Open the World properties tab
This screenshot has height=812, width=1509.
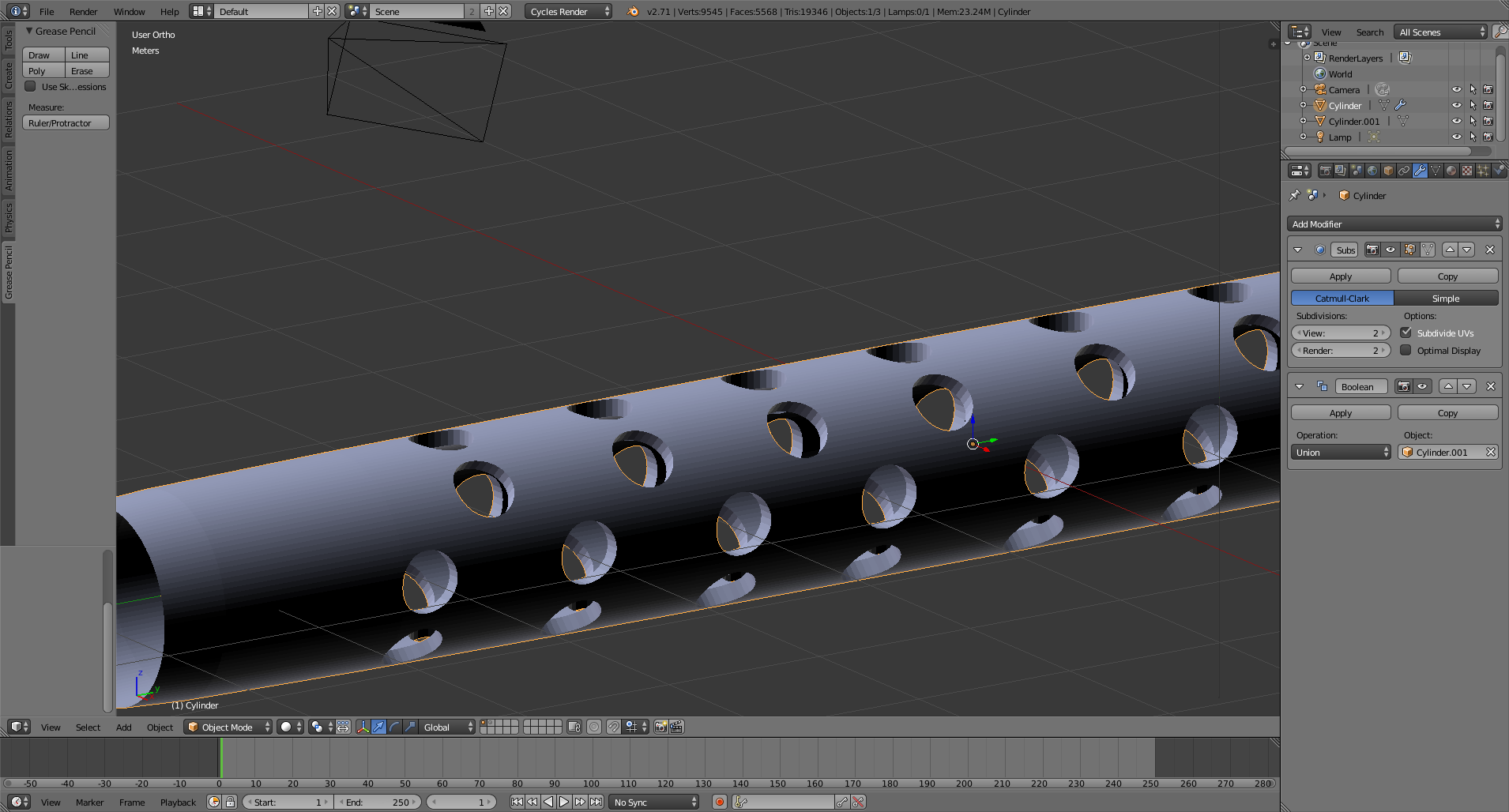1372,171
